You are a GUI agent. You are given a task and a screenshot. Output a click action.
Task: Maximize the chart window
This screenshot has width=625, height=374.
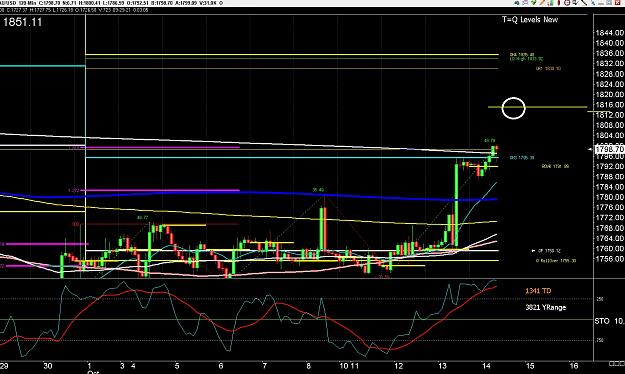609,2
